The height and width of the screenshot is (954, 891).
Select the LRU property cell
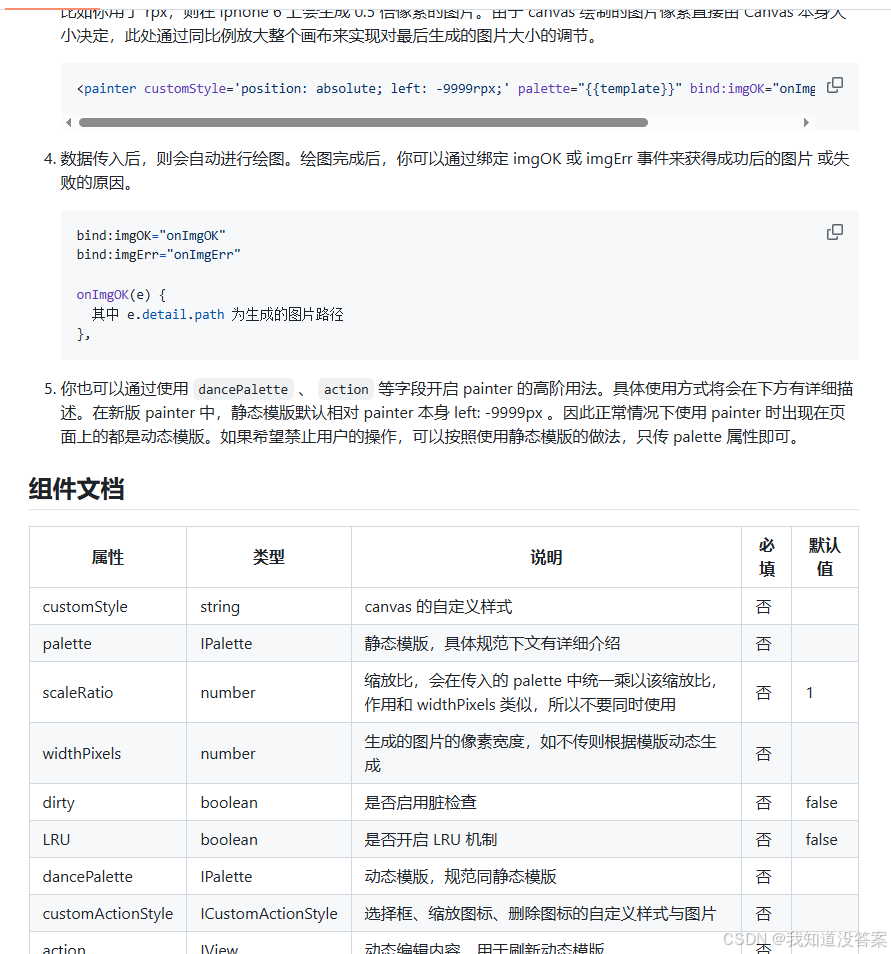tap(108, 840)
